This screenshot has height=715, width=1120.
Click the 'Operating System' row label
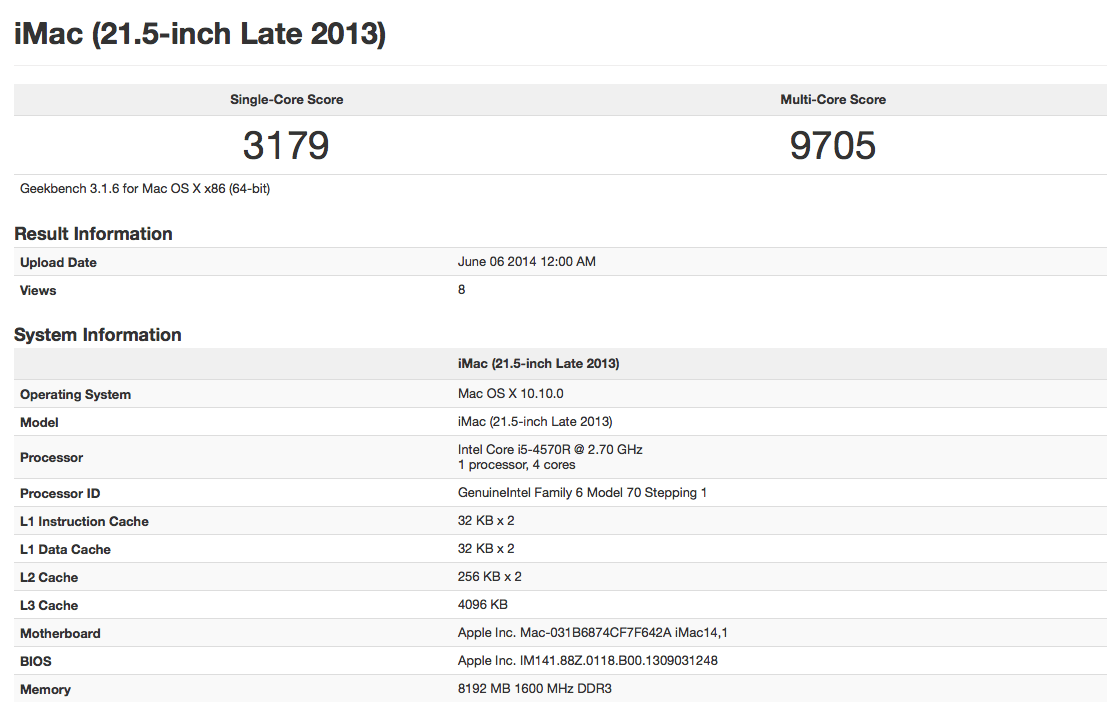(x=76, y=394)
